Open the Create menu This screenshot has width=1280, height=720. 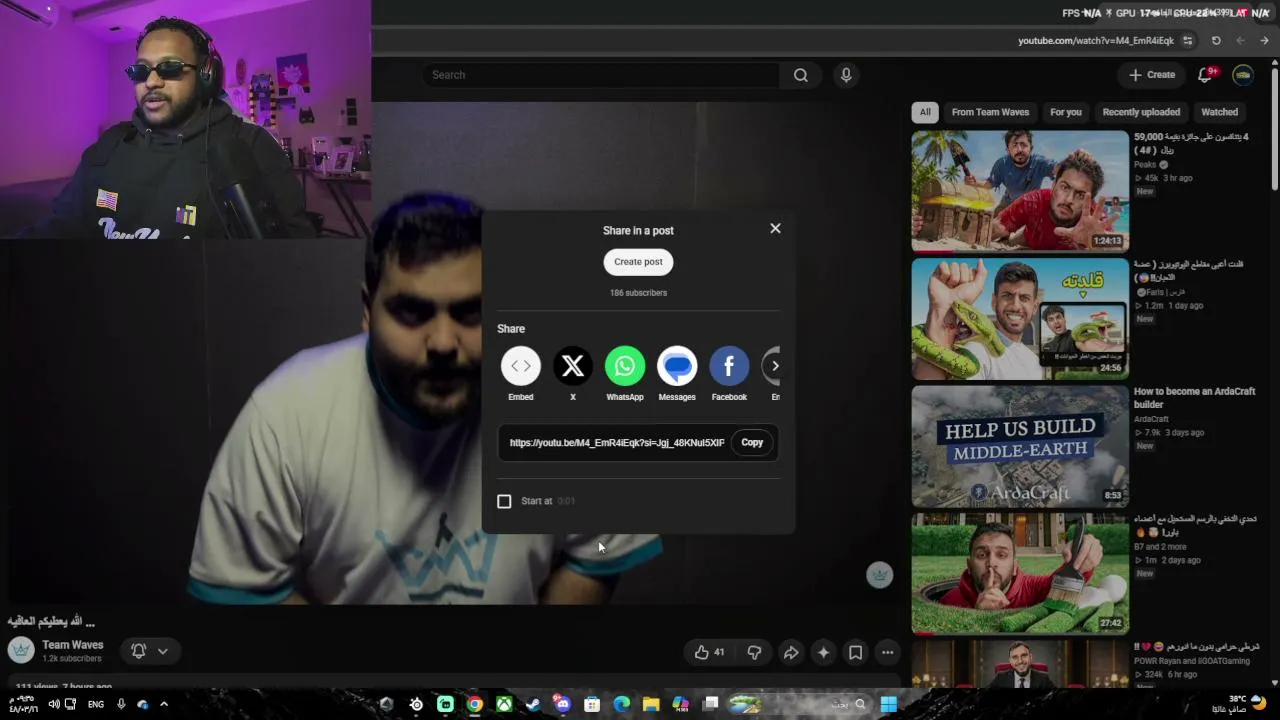[1152, 75]
